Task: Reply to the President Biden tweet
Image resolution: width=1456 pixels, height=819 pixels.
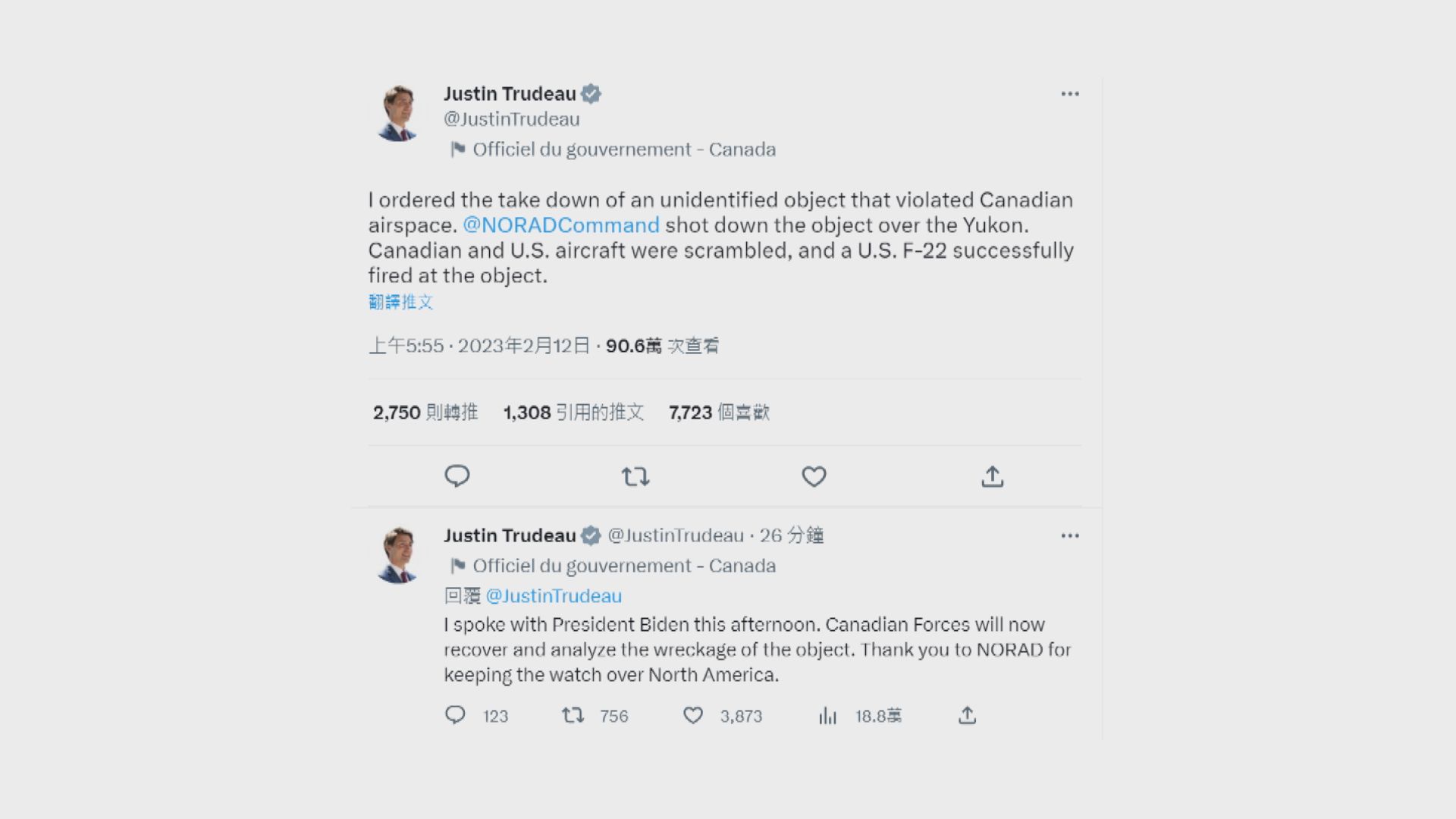Action: click(455, 715)
